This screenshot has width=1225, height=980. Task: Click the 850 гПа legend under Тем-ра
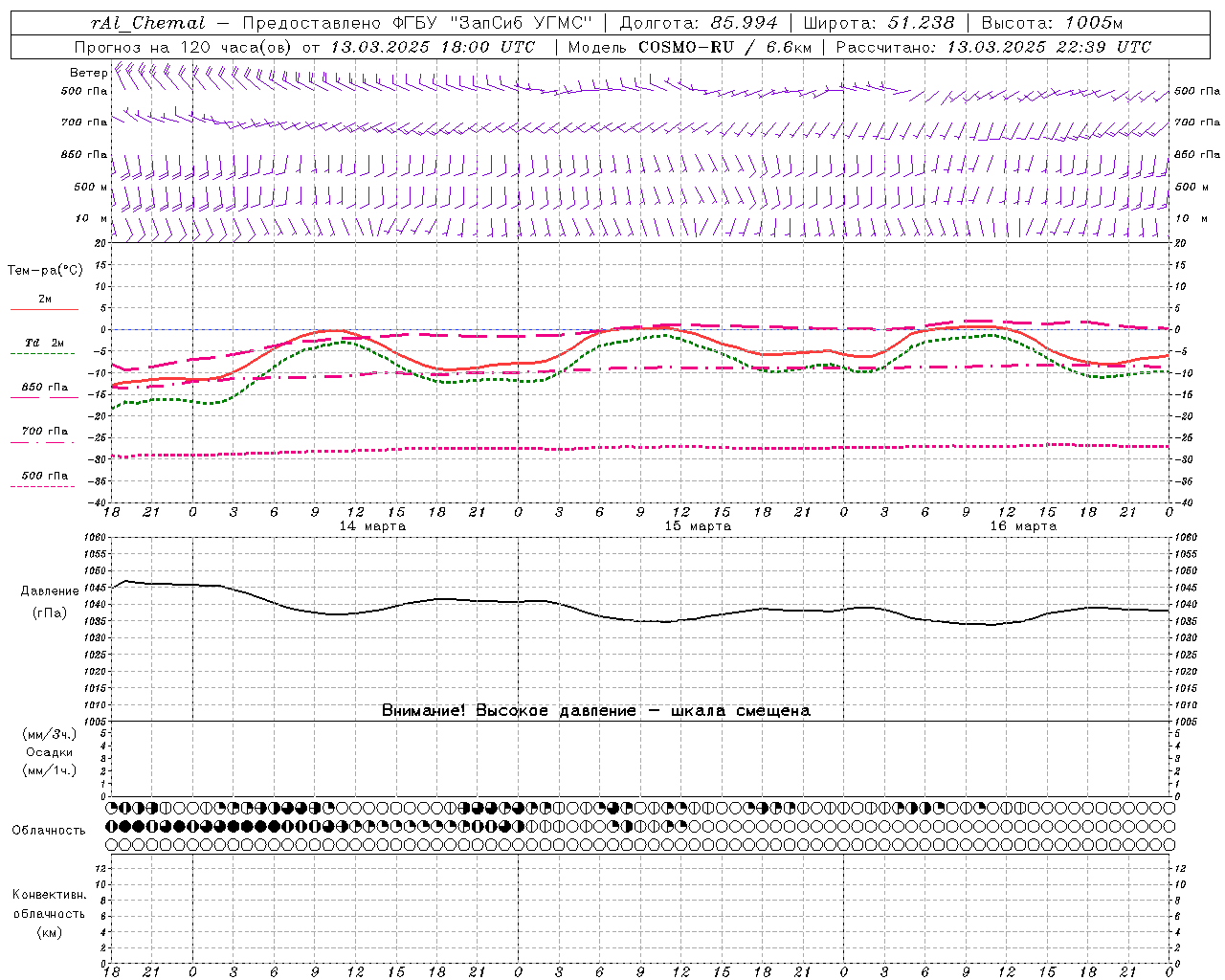(x=45, y=388)
